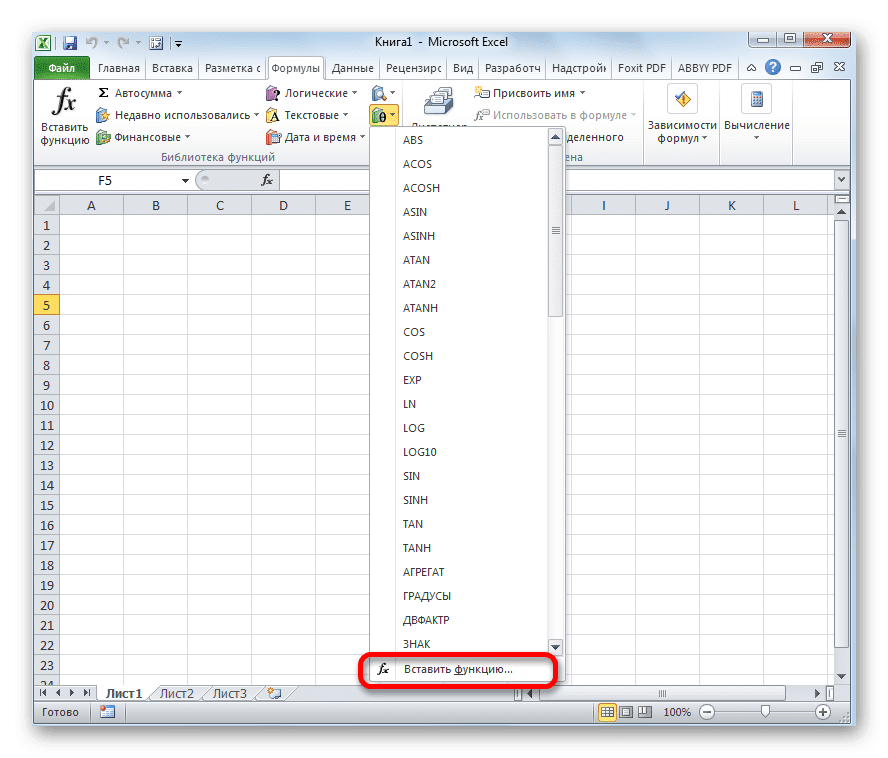Switch to the Лист2 sheet tab
The height and width of the screenshot is (758, 888).
176,693
